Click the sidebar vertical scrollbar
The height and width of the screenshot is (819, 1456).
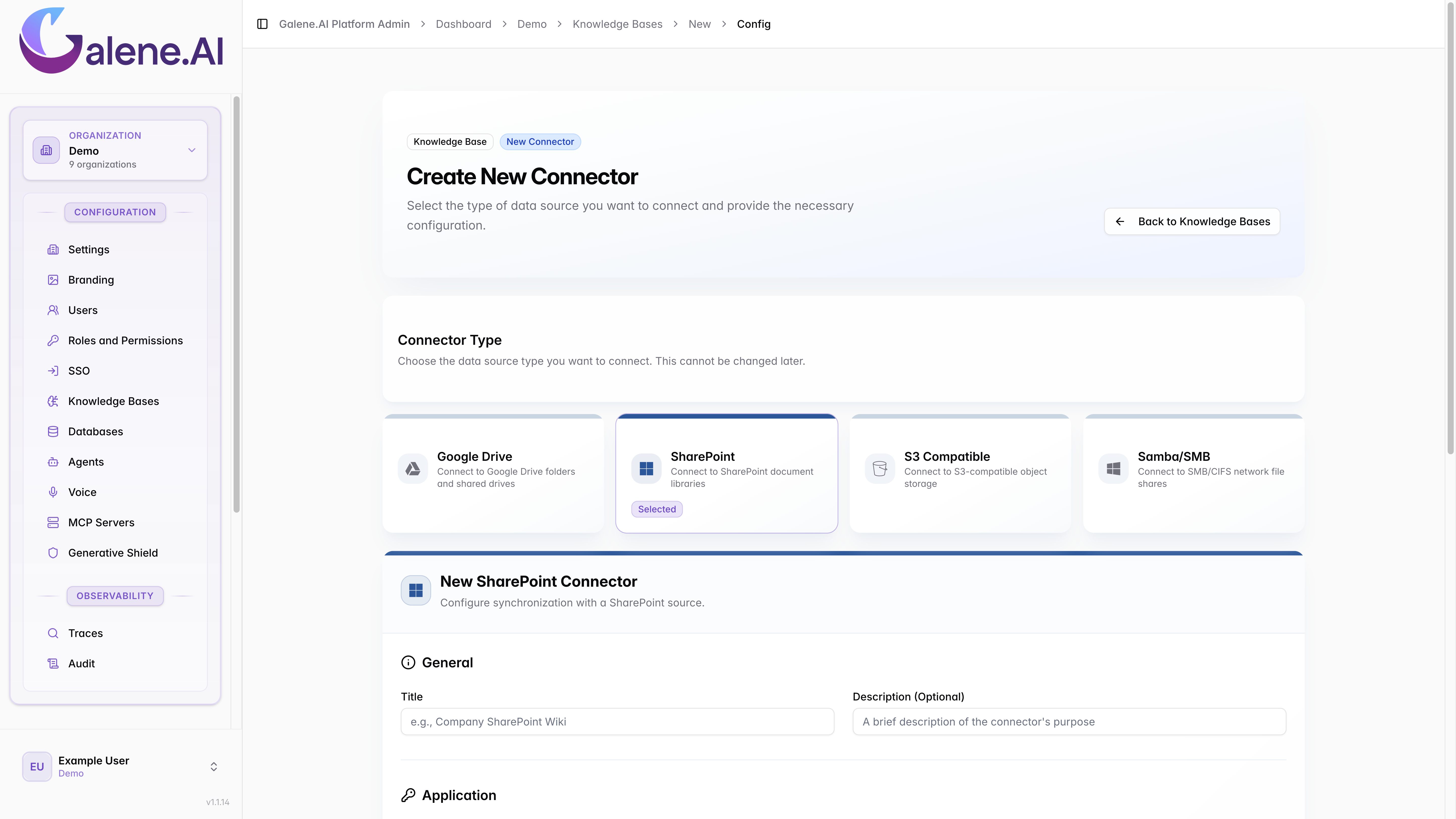[237, 304]
